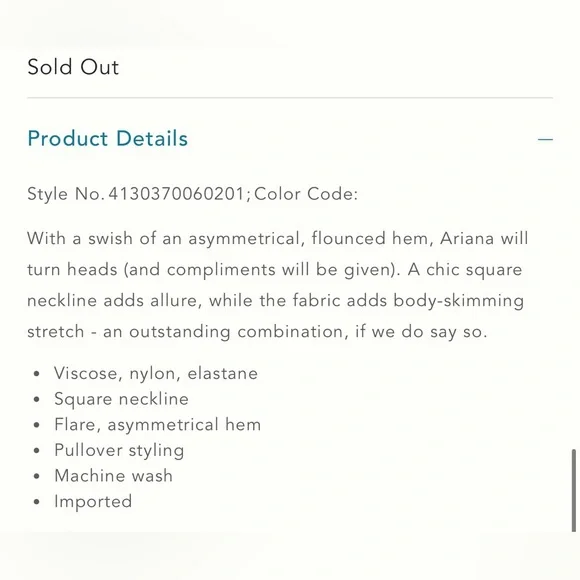This screenshot has width=580, height=580.
Task: Click the Style No. label text
Action: pyautogui.click(x=66, y=194)
